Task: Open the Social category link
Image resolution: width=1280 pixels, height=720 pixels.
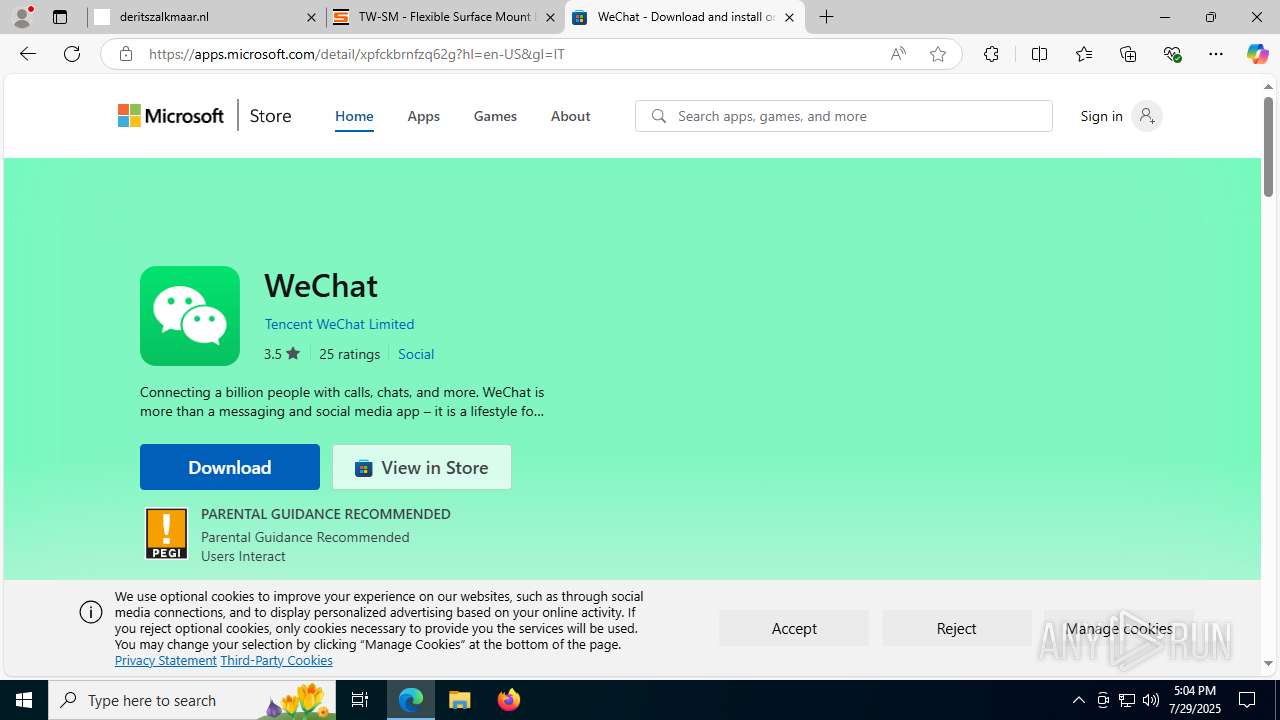Action: click(x=416, y=354)
